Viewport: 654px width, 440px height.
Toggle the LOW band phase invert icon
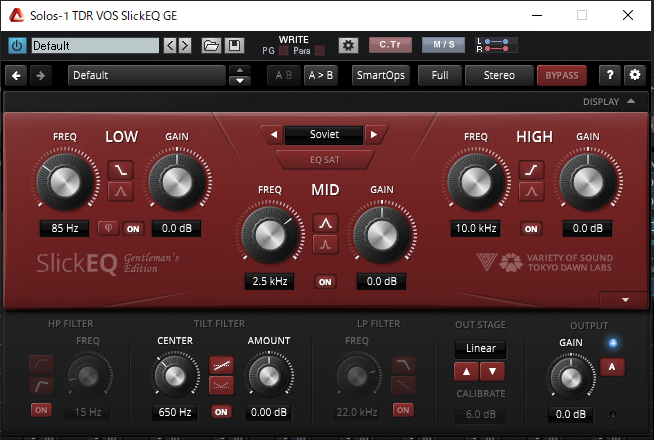[108, 228]
